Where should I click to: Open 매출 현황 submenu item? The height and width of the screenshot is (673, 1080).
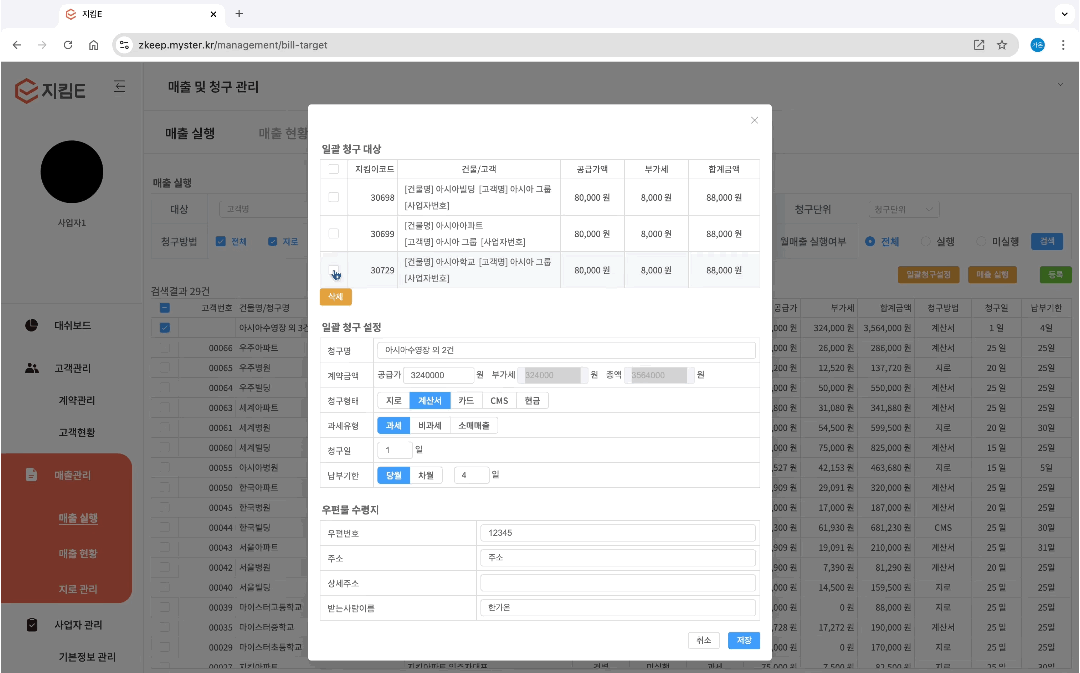tap(78, 553)
